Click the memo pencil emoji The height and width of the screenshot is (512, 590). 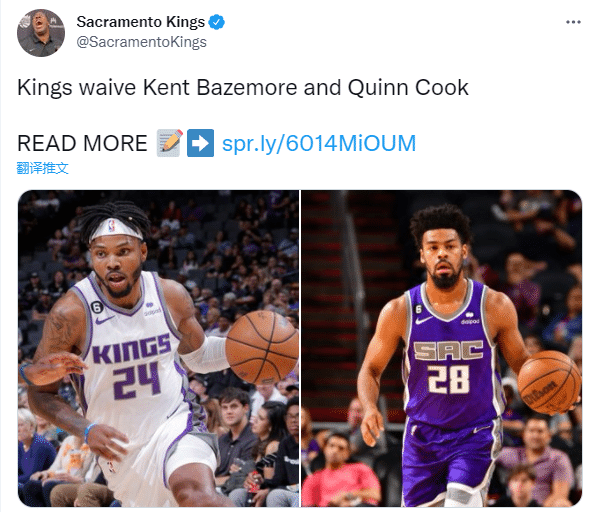tap(170, 143)
